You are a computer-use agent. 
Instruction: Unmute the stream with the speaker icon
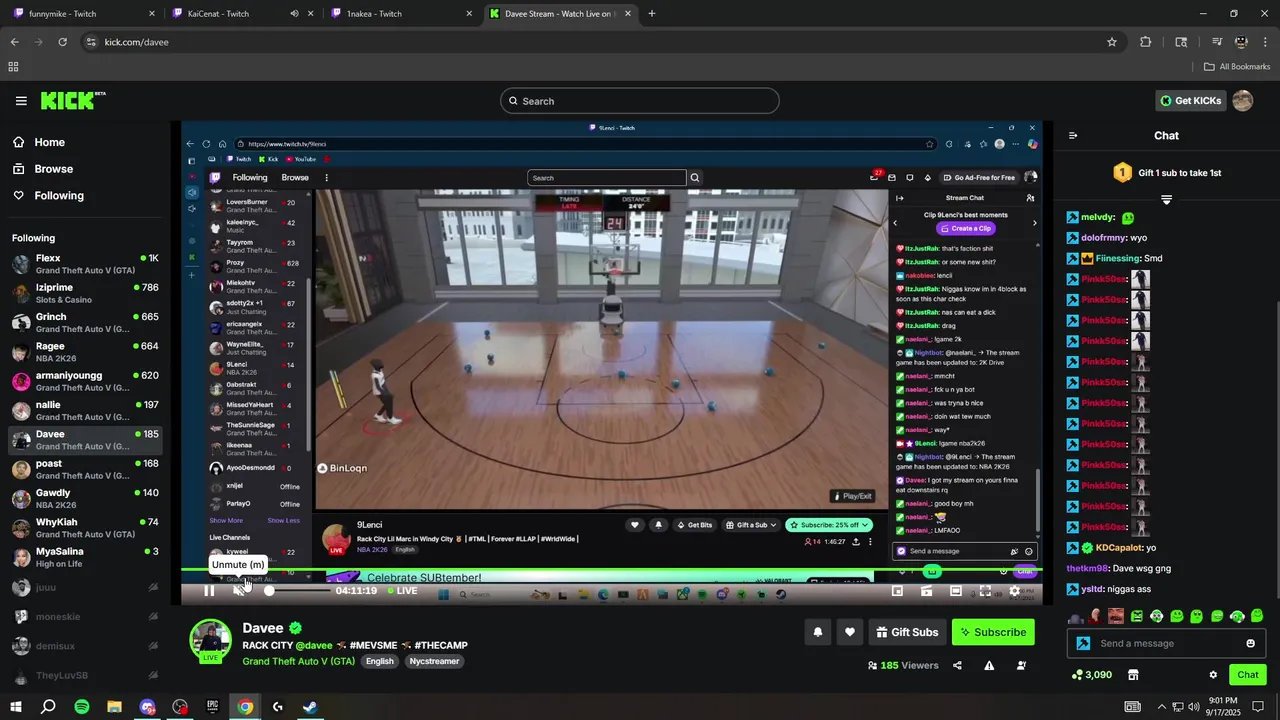(x=239, y=591)
